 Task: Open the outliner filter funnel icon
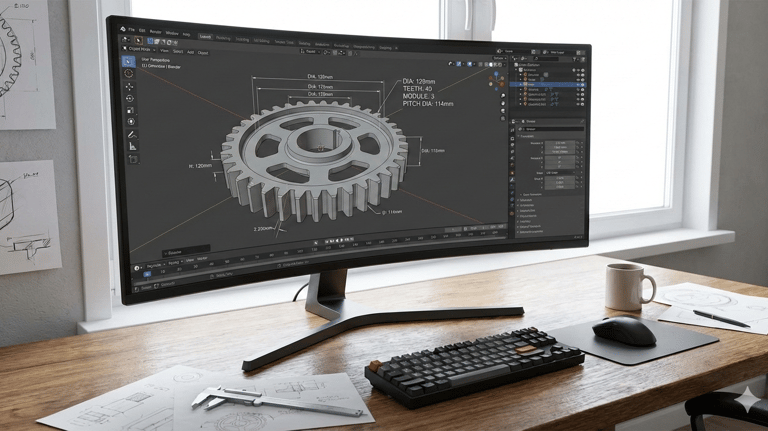point(575,59)
